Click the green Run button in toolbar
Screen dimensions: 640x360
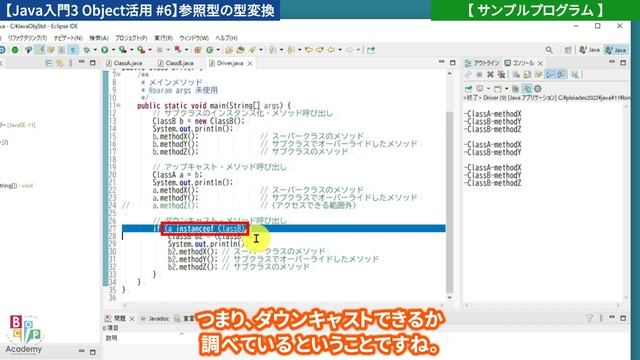[x=104, y=50]
